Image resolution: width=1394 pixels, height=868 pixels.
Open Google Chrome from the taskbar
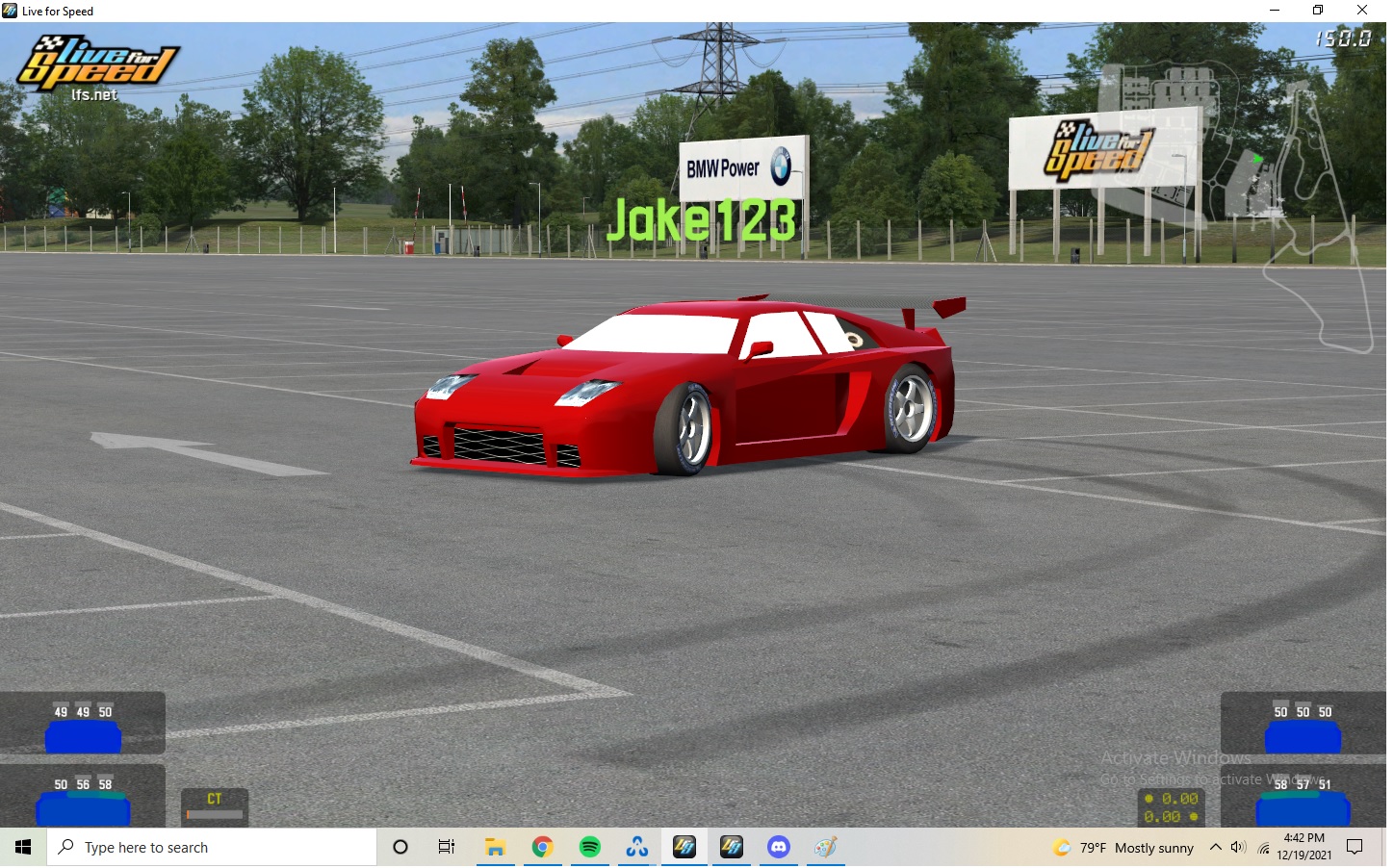click(542, 847)
